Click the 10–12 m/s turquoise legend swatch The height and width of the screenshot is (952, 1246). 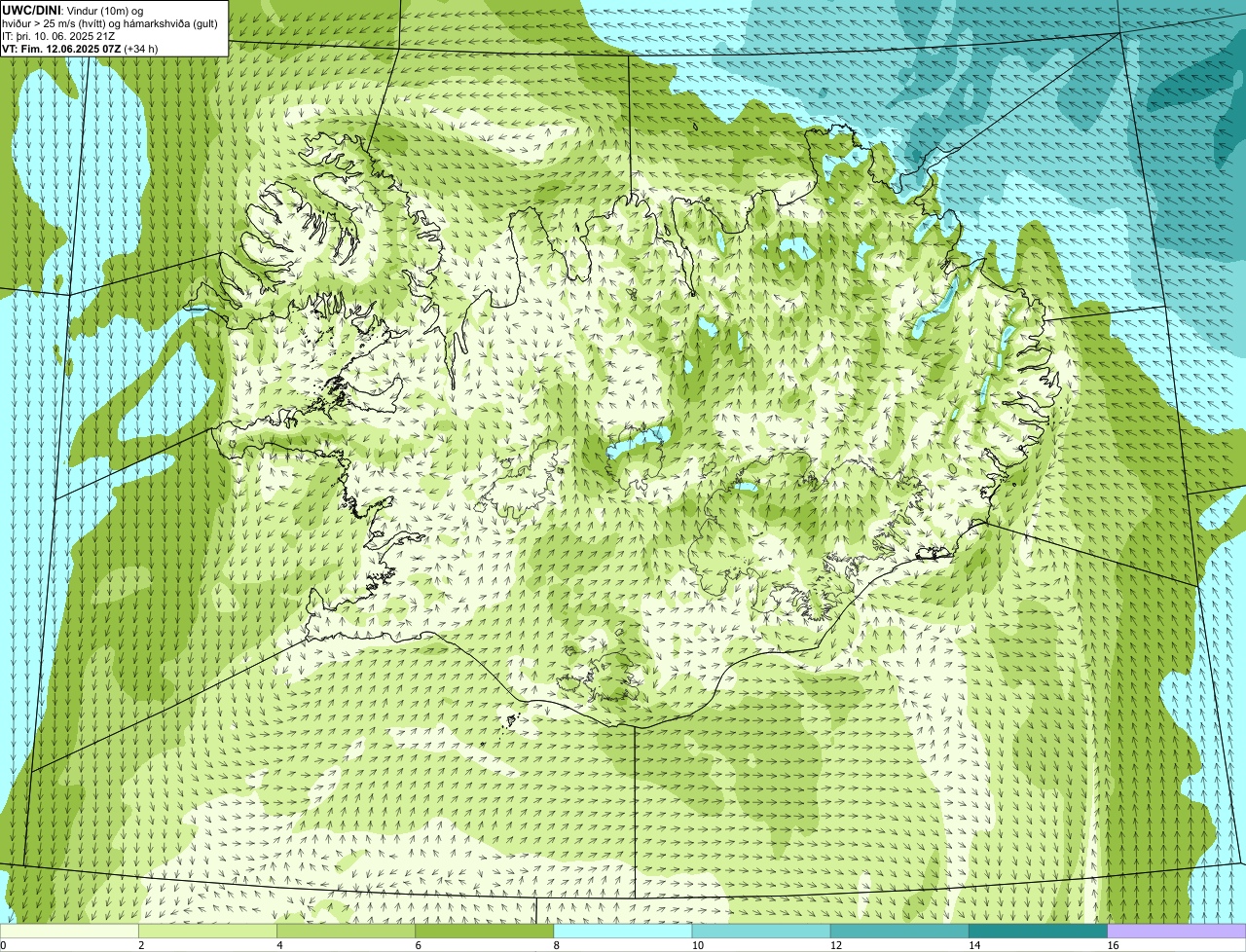761,931
